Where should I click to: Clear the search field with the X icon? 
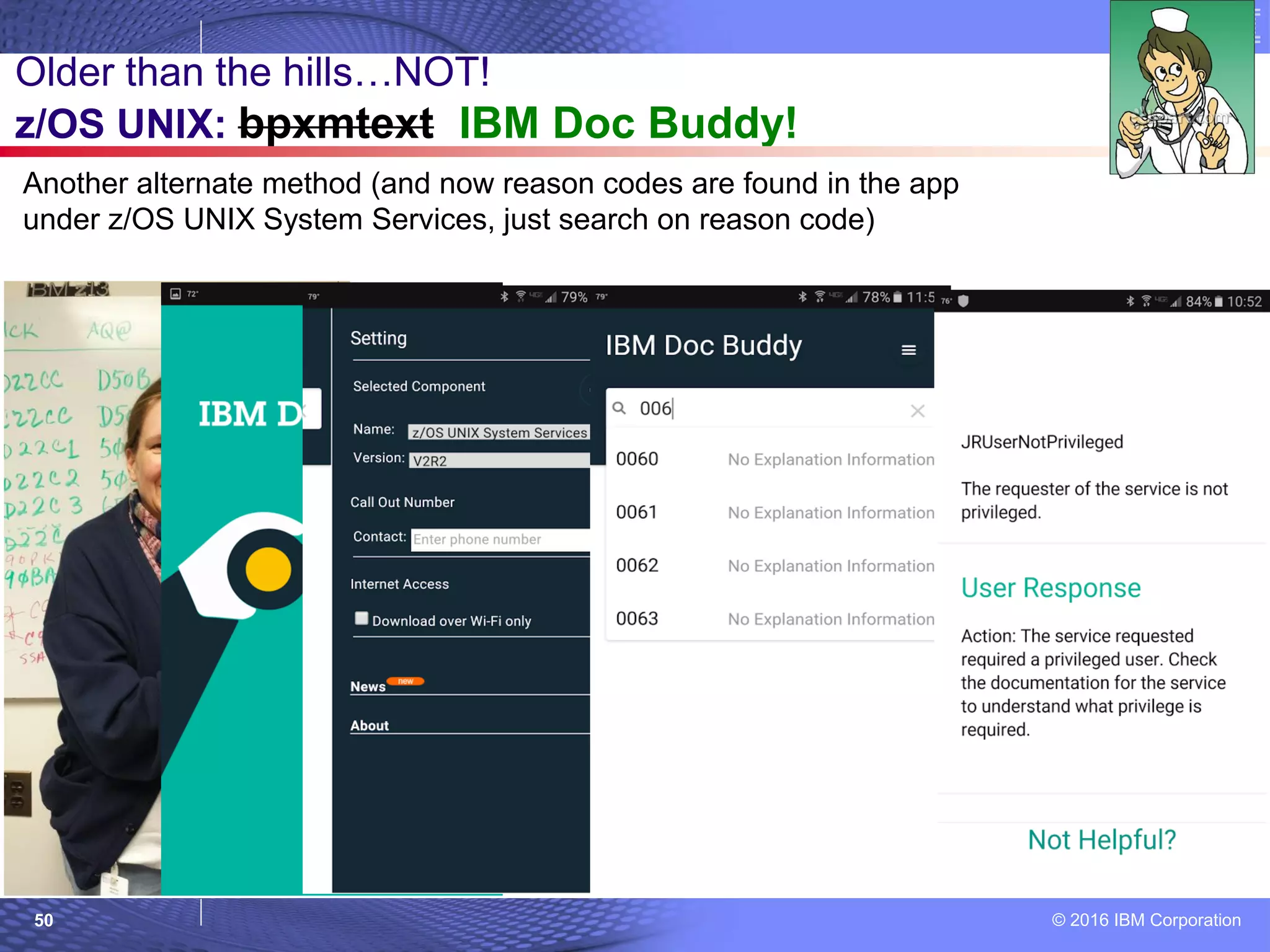tap(918, 410)
